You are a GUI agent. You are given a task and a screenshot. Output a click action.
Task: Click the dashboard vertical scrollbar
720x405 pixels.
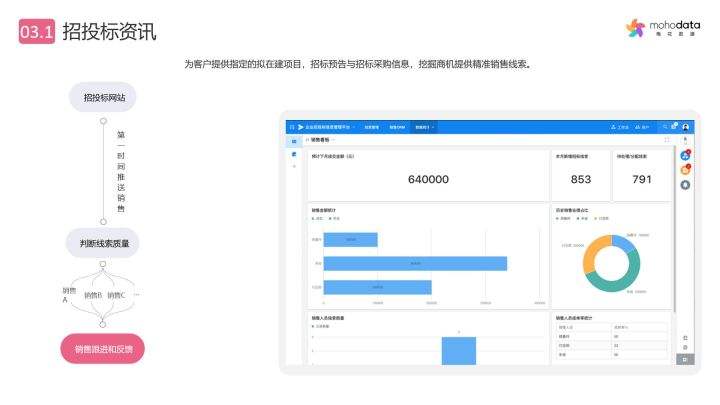pos(675,230)
